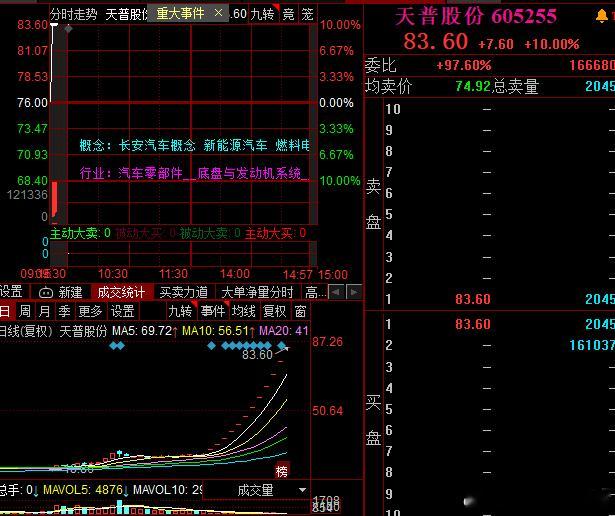The height and width of the screenshot is (516, 615).
Task: Click the alert bell icon beside the stock code
Action: (x=601, y=16)
